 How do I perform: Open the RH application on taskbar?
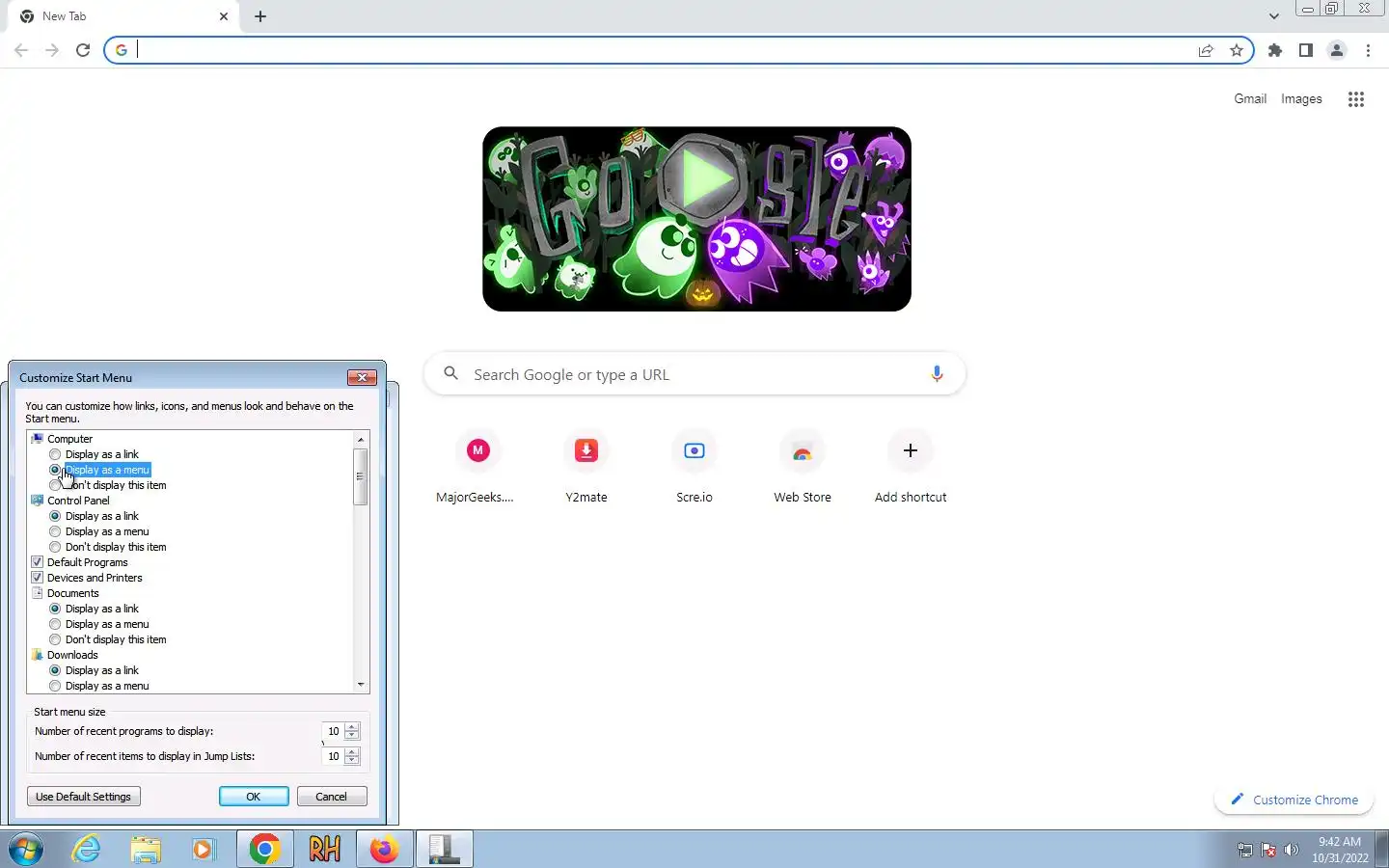pos(325,850)
